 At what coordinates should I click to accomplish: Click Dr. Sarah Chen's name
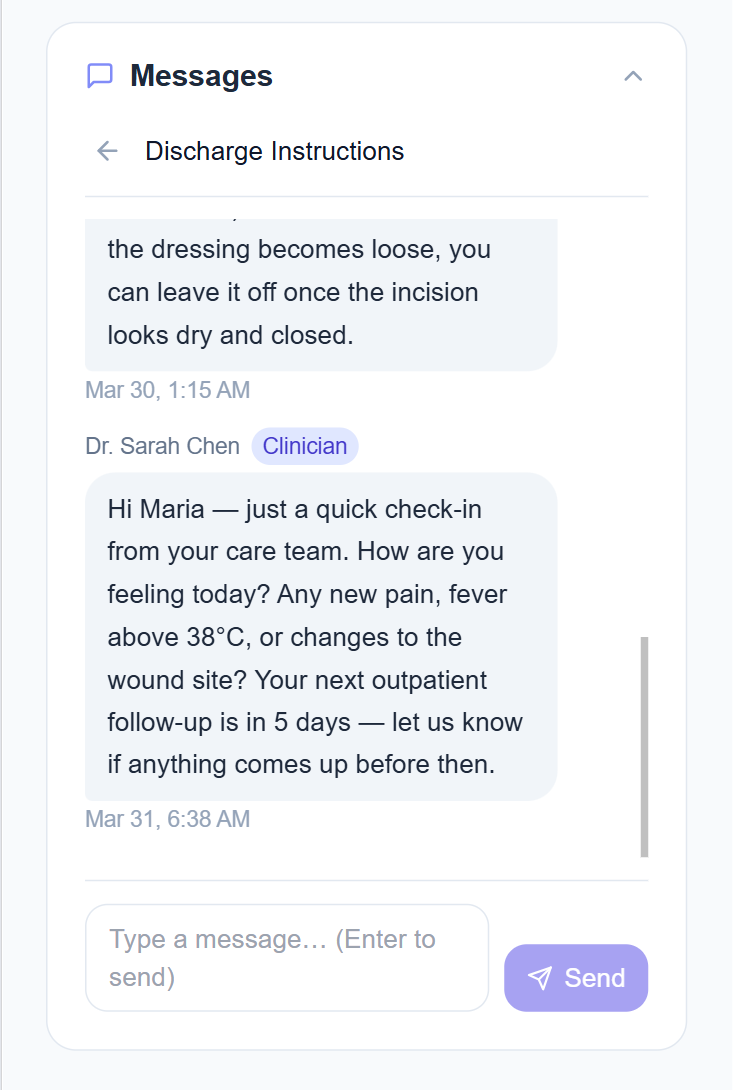click(164, 446)
